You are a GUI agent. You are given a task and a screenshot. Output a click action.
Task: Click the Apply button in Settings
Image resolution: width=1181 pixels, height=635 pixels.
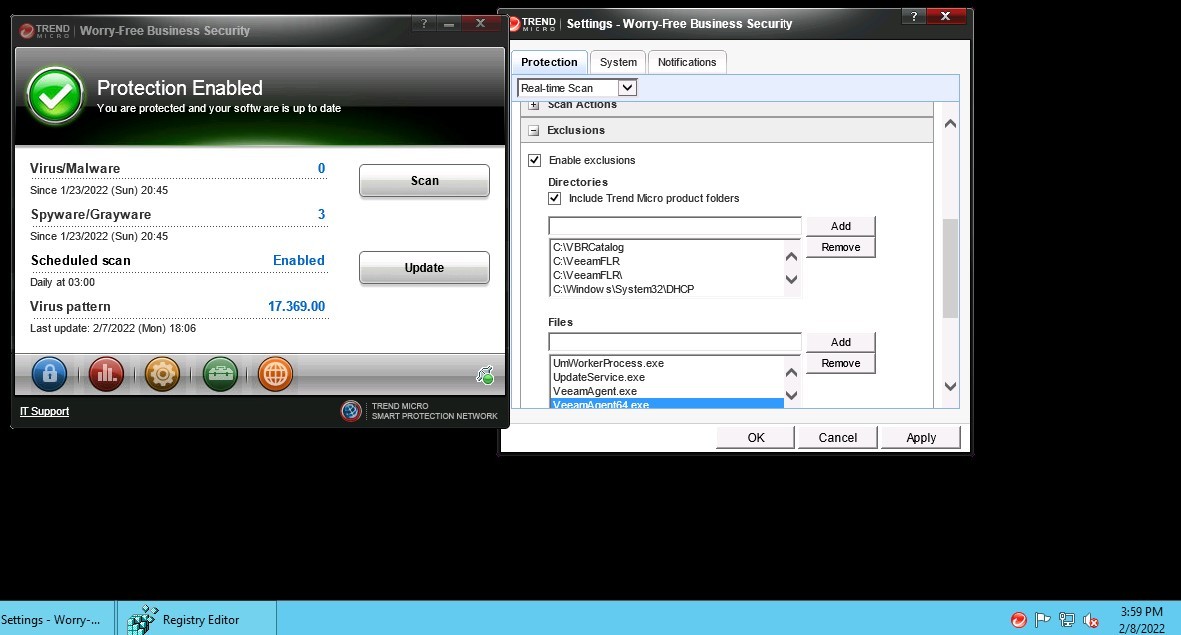pos(920,437)
